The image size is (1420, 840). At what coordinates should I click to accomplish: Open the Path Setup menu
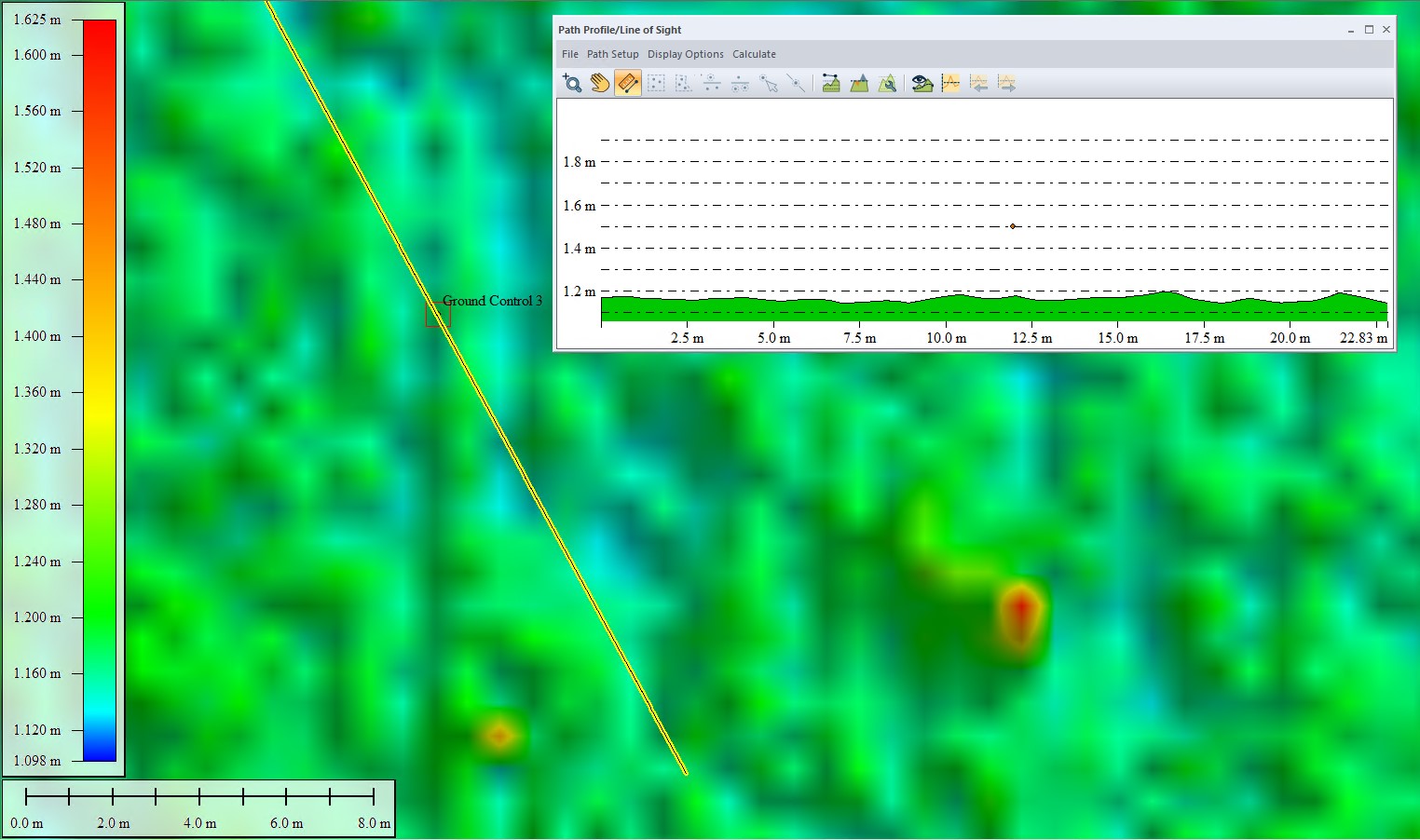point(613,54)
